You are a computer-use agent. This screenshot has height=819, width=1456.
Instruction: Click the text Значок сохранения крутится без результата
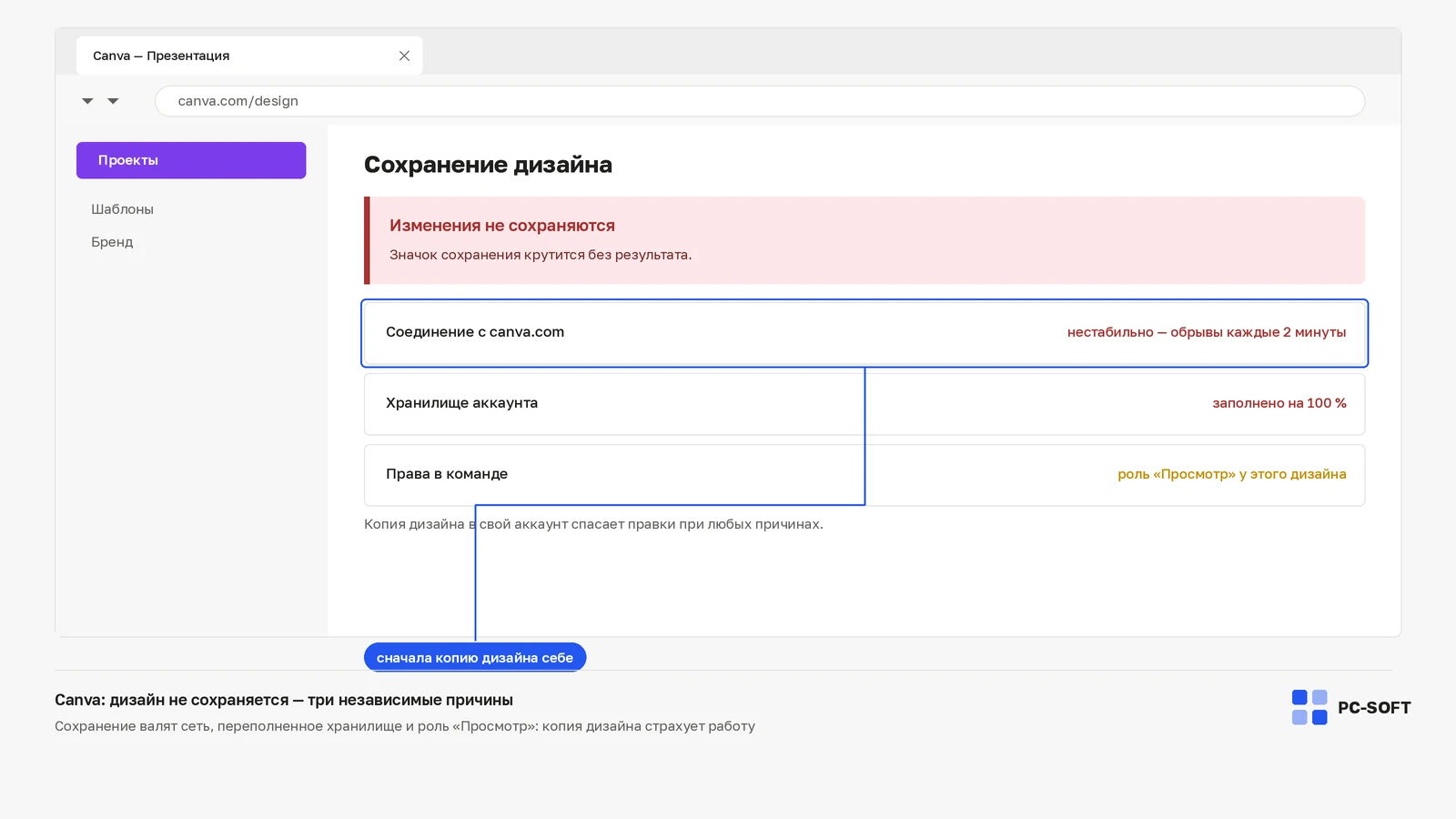point(541,255)
